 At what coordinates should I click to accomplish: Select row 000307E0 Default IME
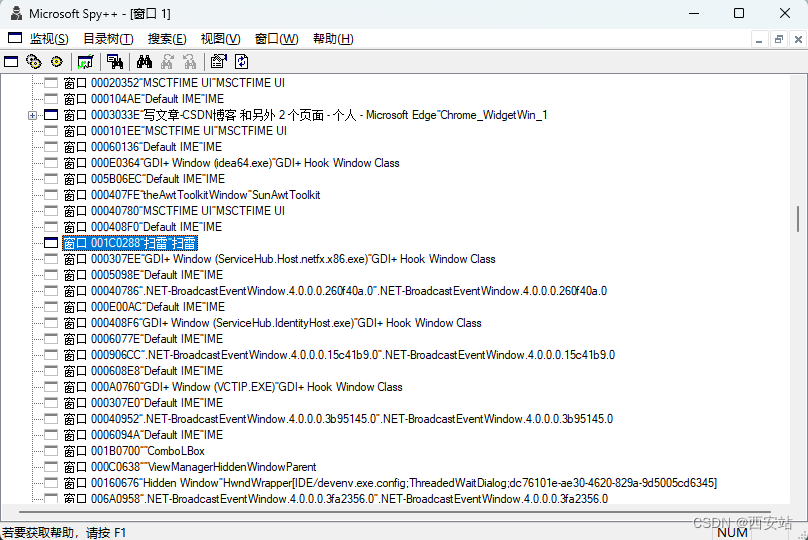point(143,403)
